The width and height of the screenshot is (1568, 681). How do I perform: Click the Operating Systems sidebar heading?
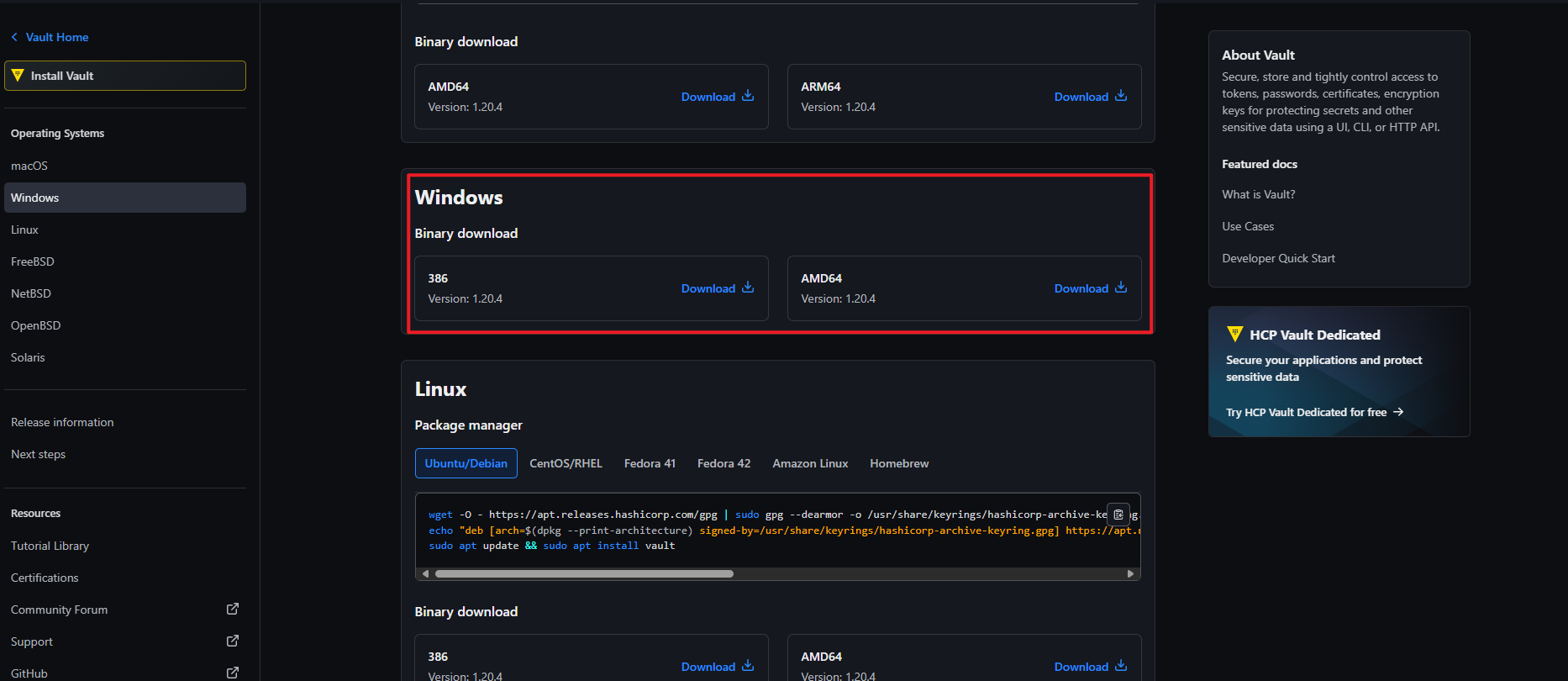[x=57, y=134]
